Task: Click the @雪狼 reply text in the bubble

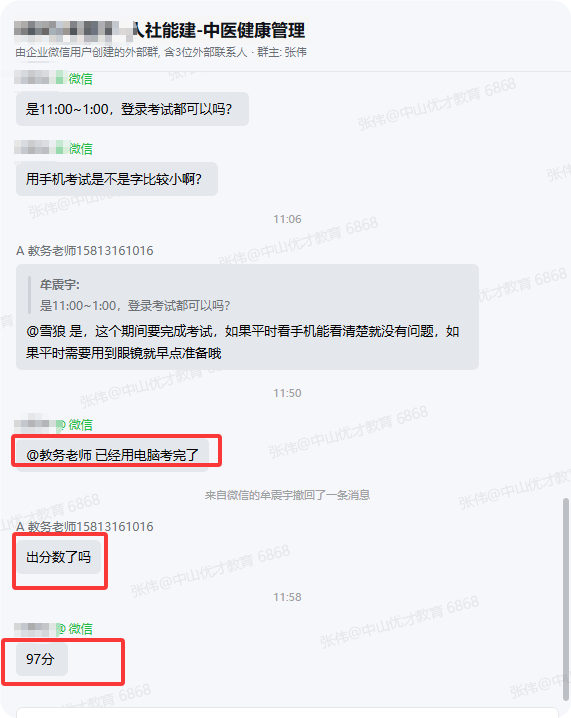Action: pos(243,342)
